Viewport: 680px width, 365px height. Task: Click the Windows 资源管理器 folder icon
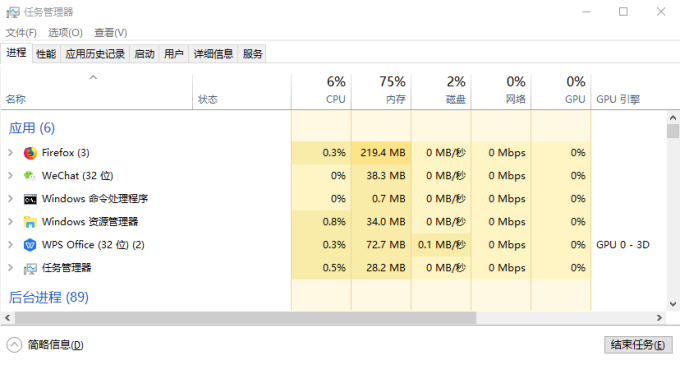click(30, 222)
